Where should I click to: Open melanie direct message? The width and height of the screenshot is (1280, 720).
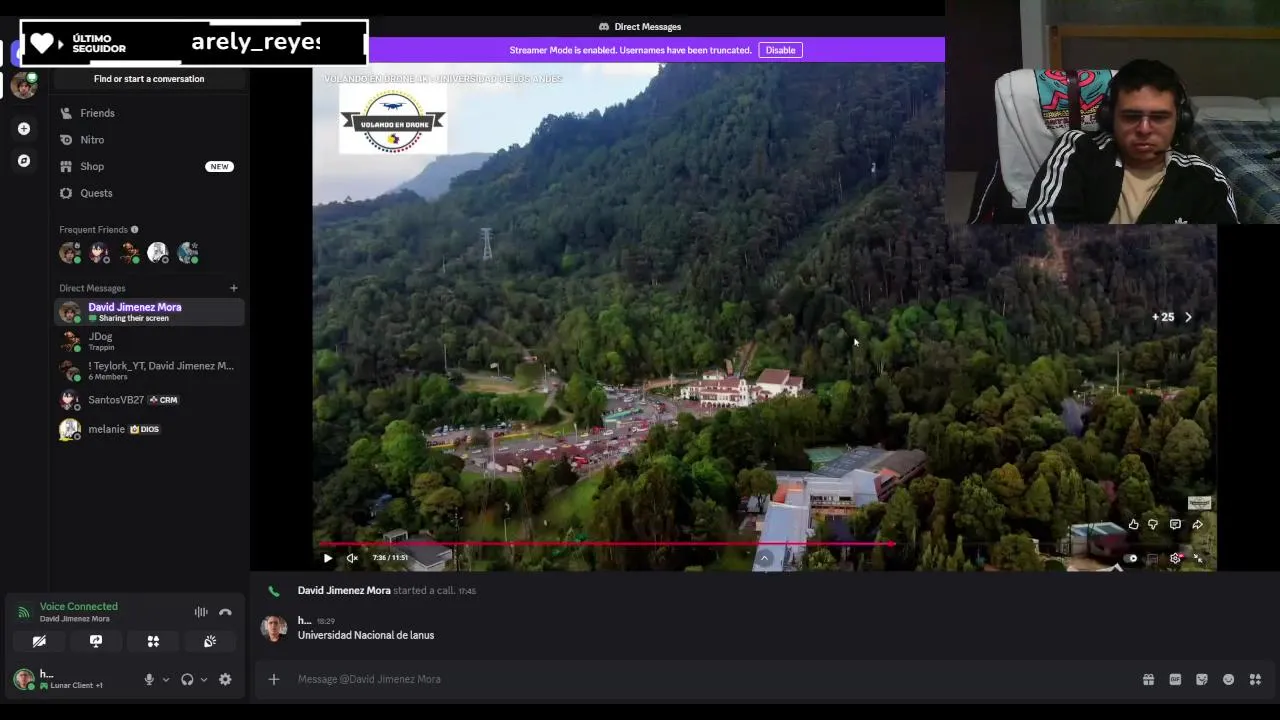148,429
